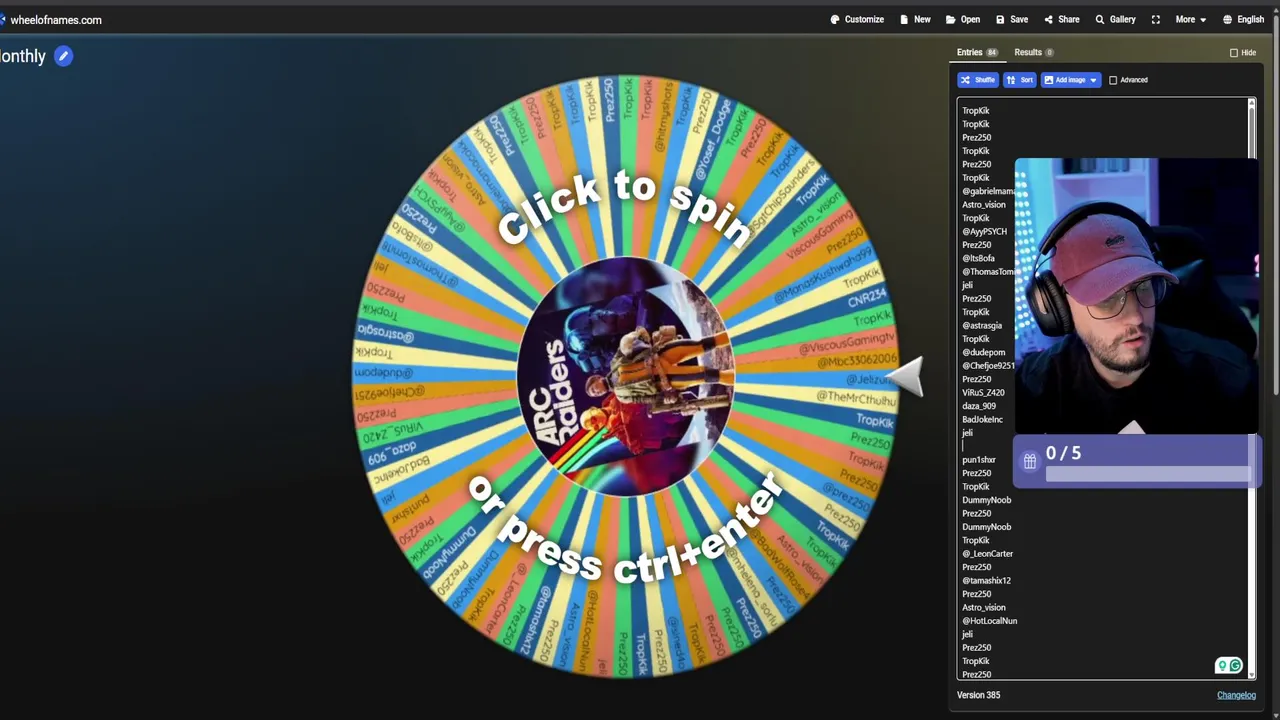Click the '@Mbc33062006' slice on the wheel

(x=856, y=360)
